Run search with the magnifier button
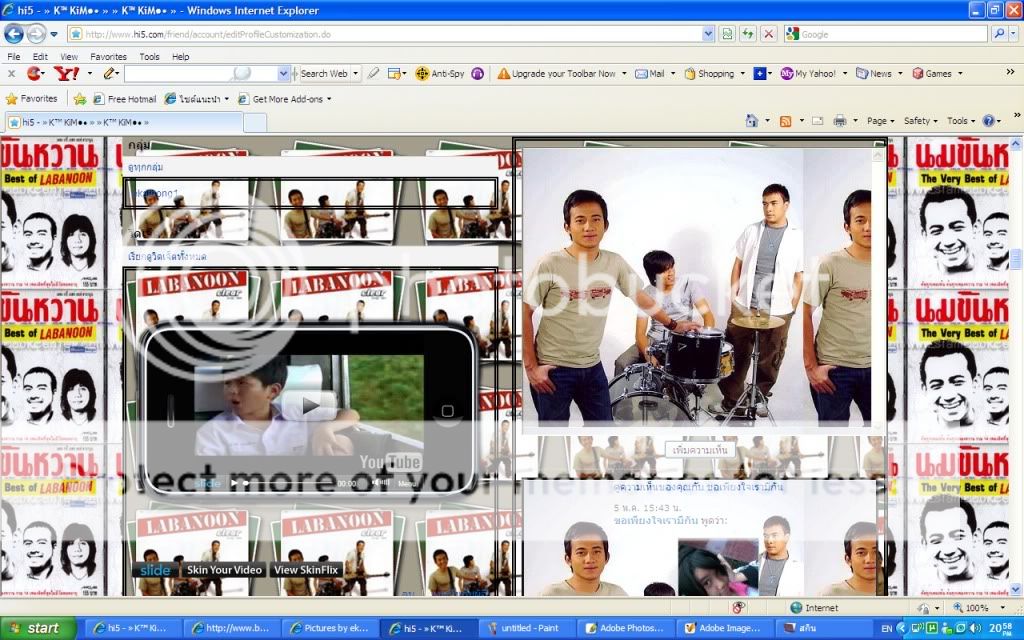The height and width of the screenshot is (640, 1024). pyautogui.click(x=999, y=33)
